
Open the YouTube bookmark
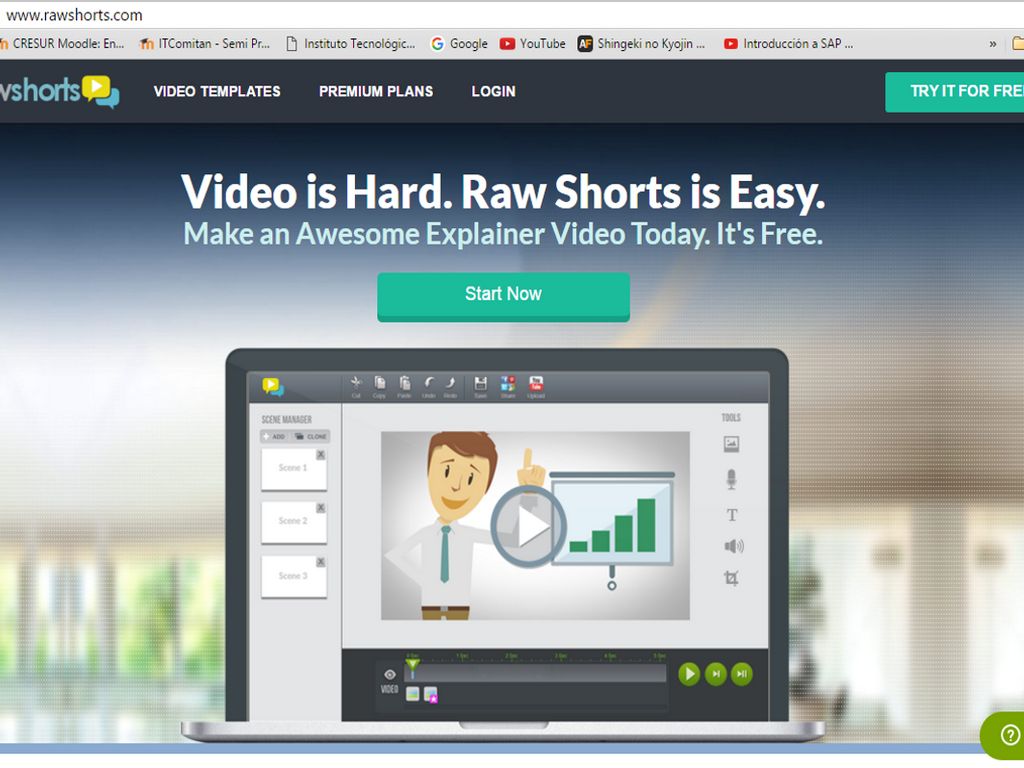coord(532,44)
